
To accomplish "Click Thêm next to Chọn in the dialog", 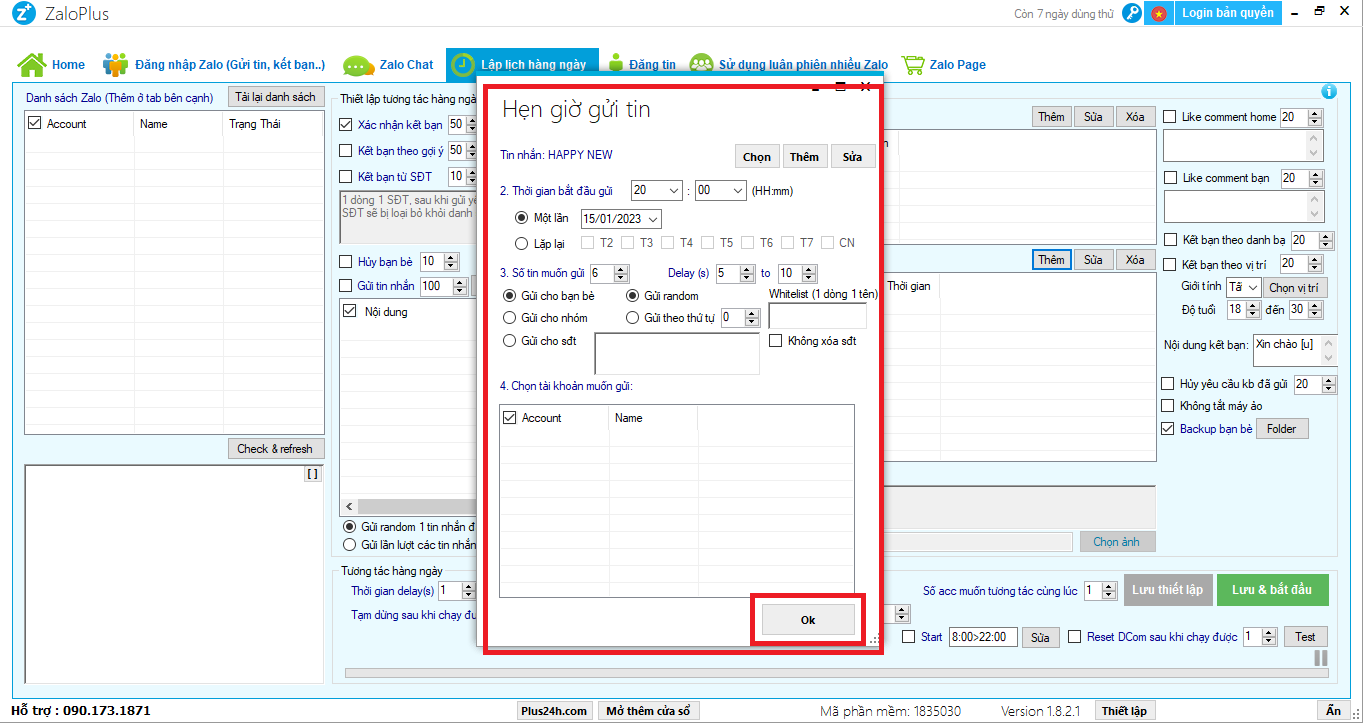I will (804, 157).
